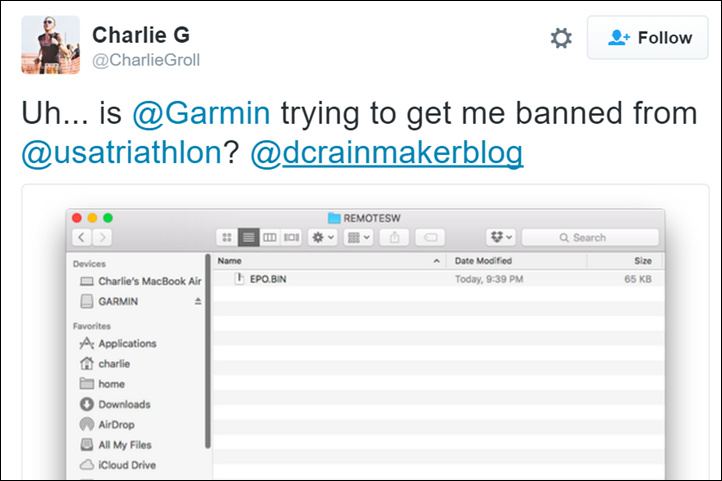Click the @CharlieGroll handle
The height and width of the screenshot is (481, 722).
coord(146,60)
